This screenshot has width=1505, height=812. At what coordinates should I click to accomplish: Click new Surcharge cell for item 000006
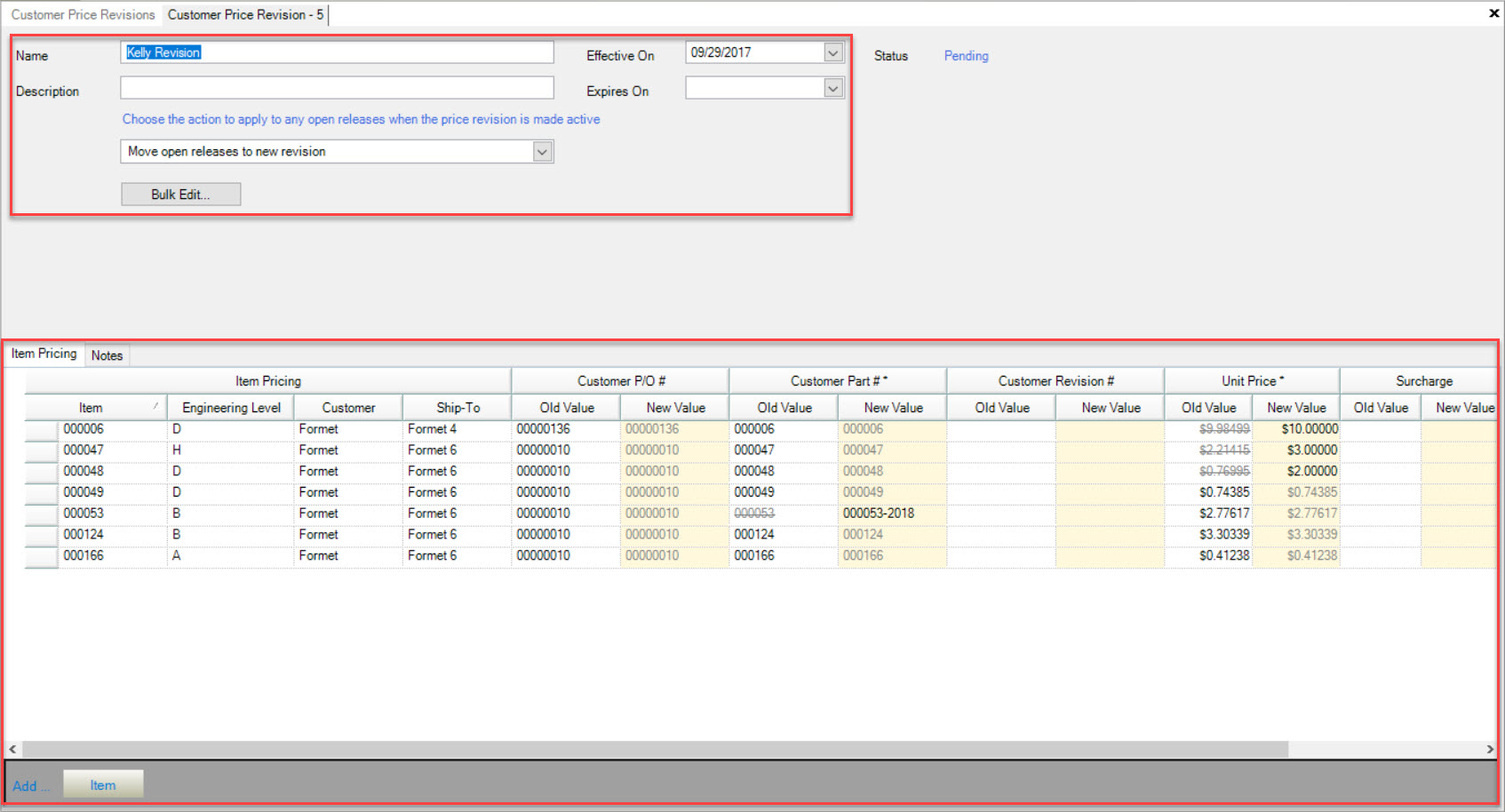[x=1459, y=429]
